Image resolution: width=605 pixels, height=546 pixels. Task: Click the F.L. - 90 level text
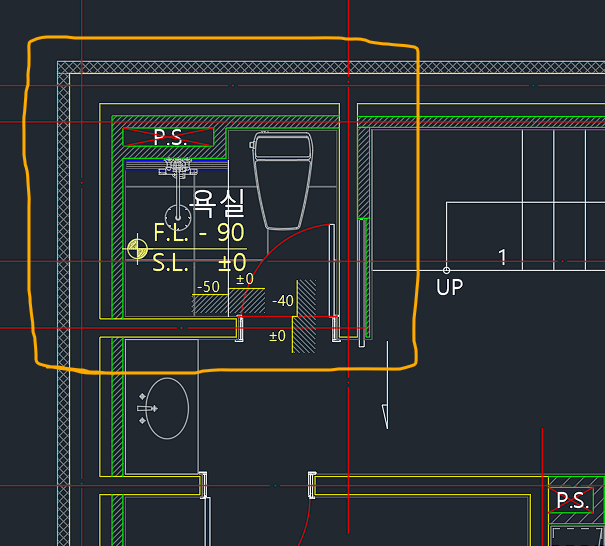pyautogui.click(x=198, y=232)
